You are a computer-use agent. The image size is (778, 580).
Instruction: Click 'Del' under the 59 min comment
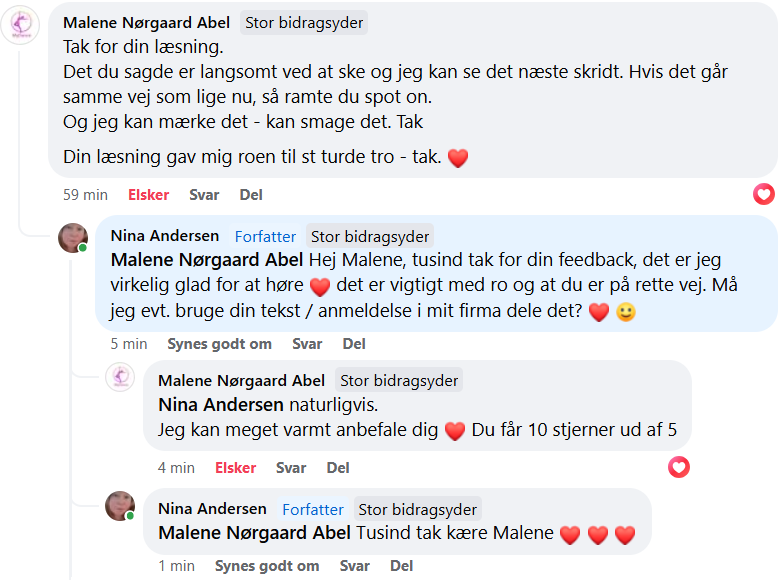pyautogui.click(x=251, y=195)
